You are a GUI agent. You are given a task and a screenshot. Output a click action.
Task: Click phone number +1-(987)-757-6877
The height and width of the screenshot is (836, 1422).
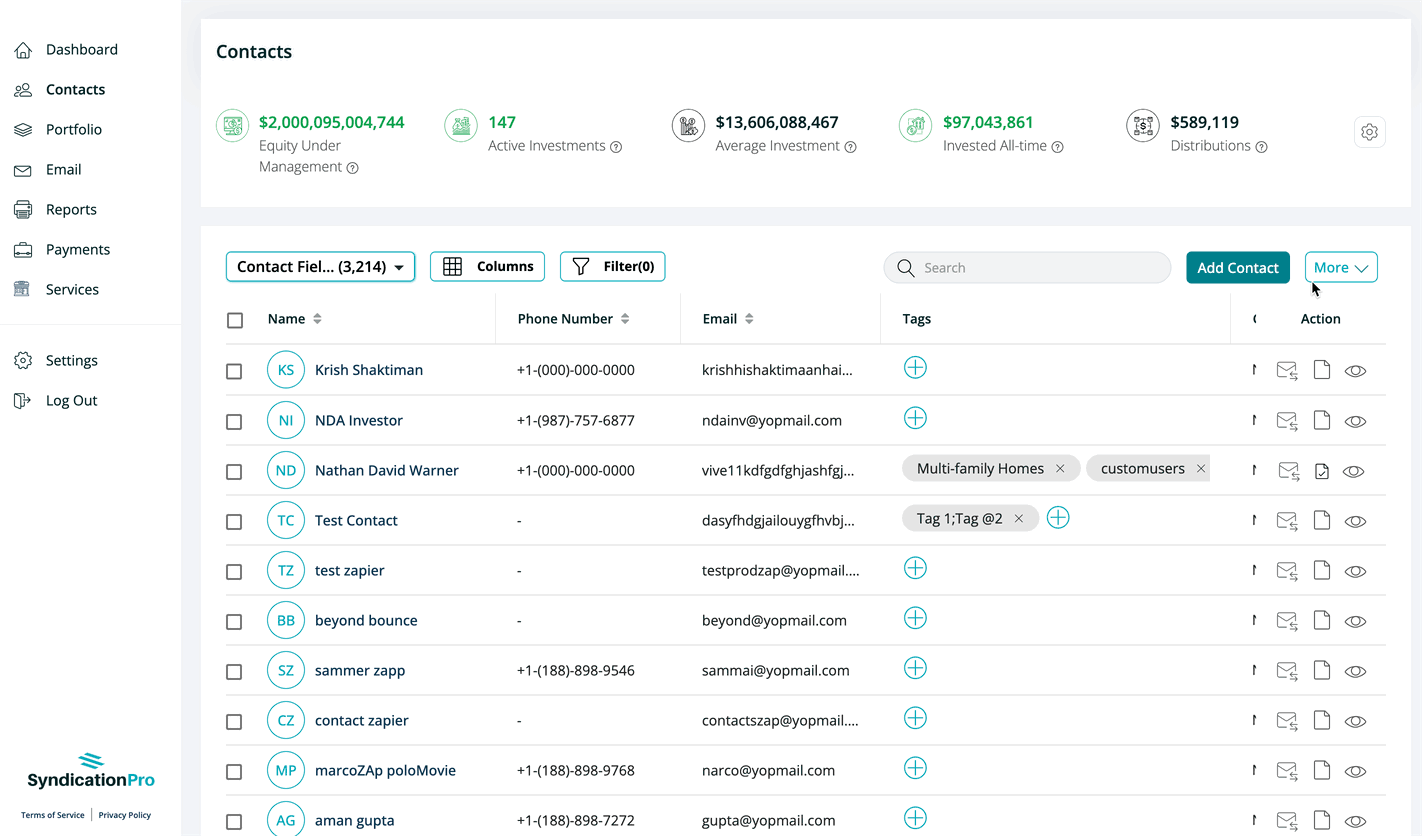coord(576,420)
